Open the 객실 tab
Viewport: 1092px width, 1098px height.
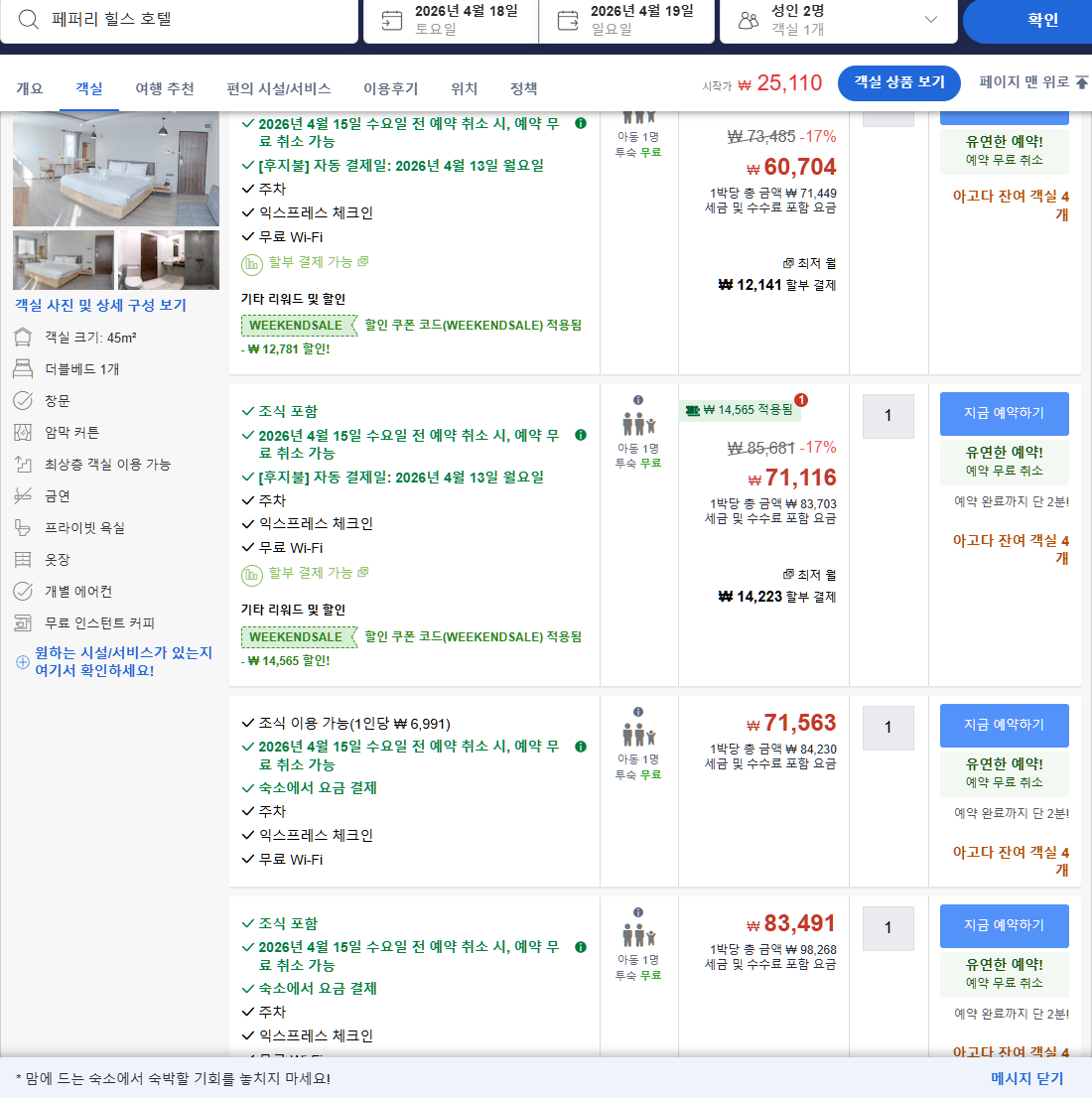pos(89,89)
